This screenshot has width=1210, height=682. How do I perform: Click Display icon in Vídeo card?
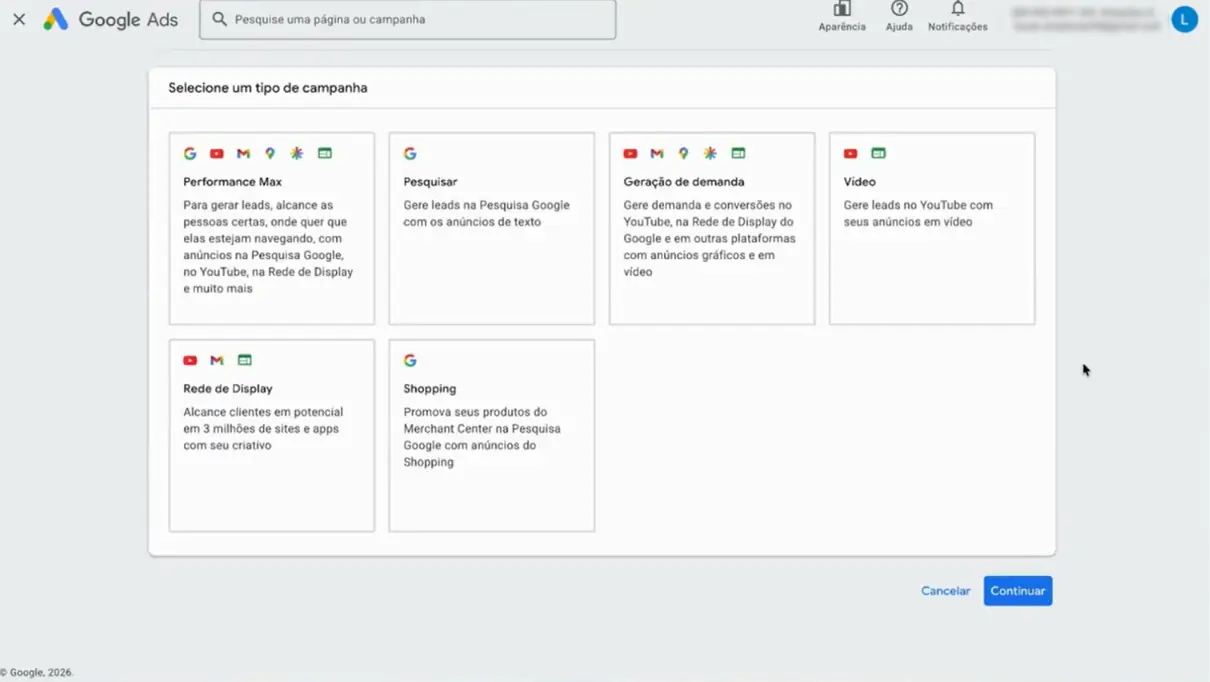click(878, 153)
